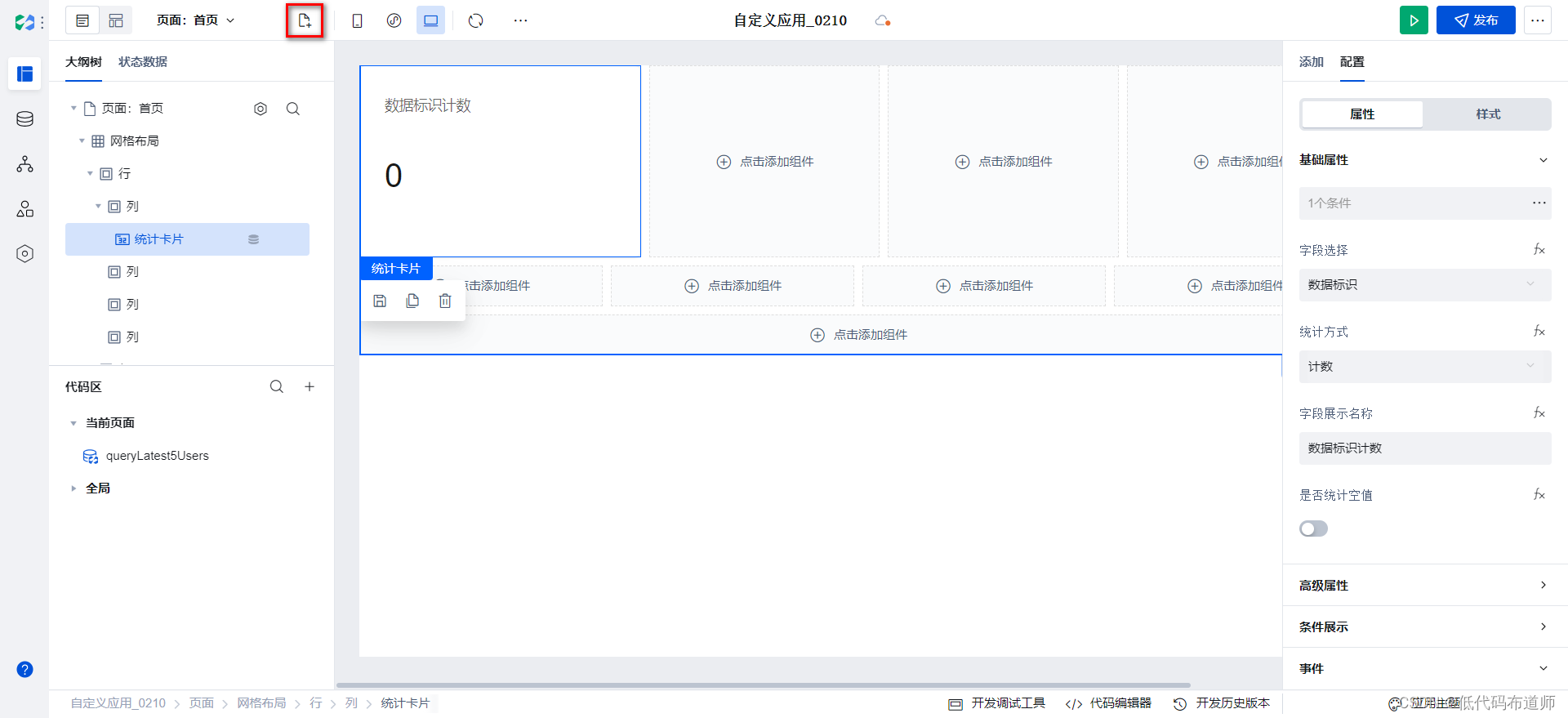Click 网格布局 in the breadcrumb
This screenshot has height=718, width=1568.
tap(261, 703)
